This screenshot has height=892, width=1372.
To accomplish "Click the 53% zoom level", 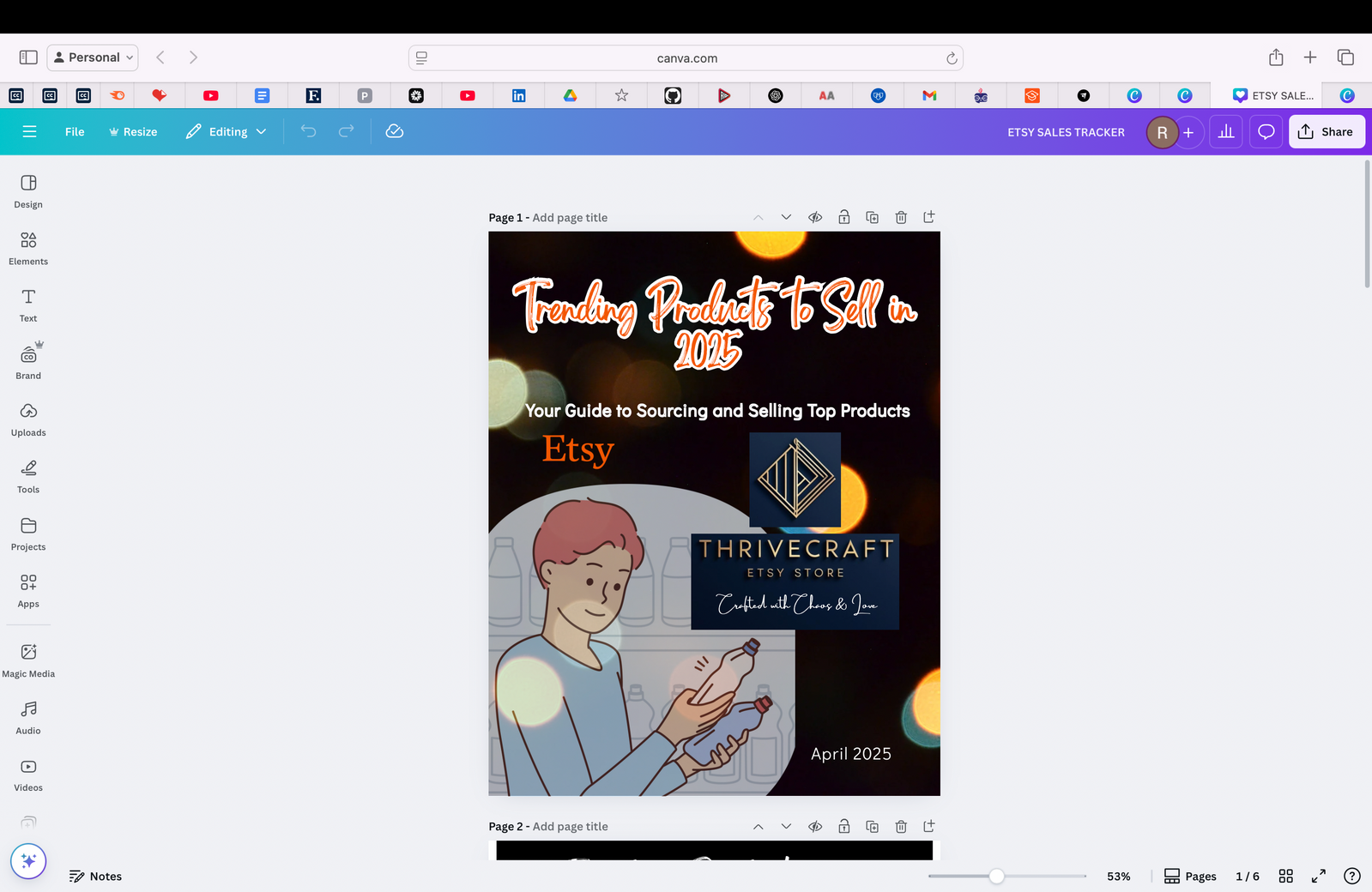I will [x=1118, y=876].
